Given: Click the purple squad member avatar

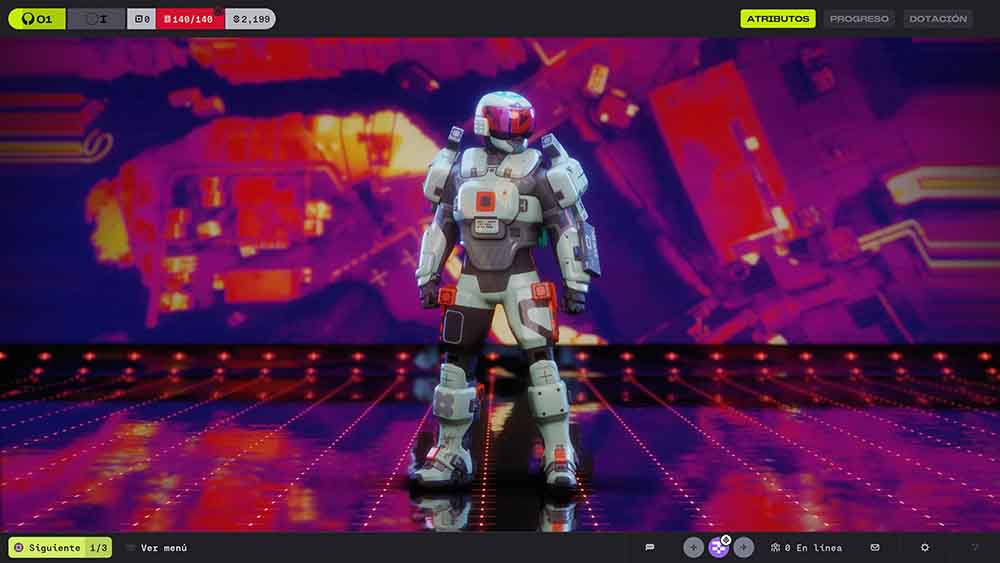Looking at the screenshot, I should pyautogui.click(x=719, y=547).
